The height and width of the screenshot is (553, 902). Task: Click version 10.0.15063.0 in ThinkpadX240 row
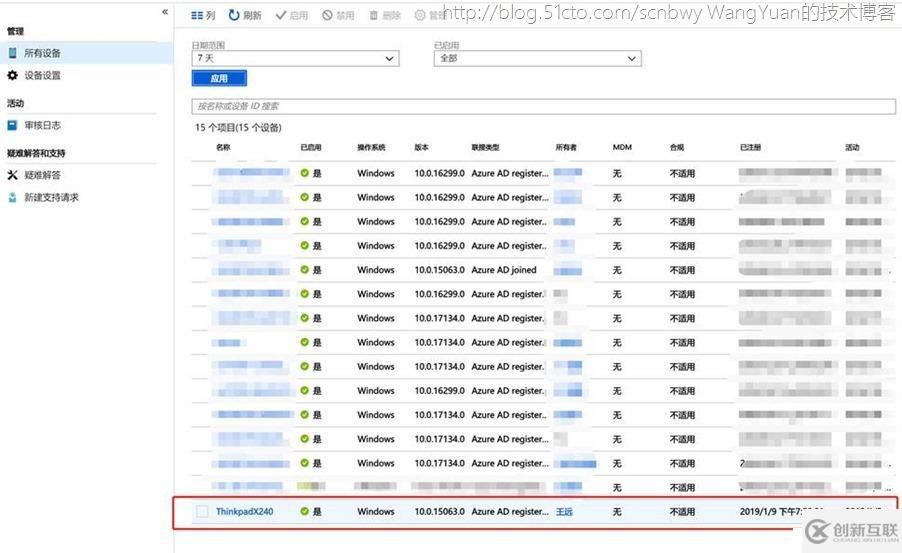439,511
